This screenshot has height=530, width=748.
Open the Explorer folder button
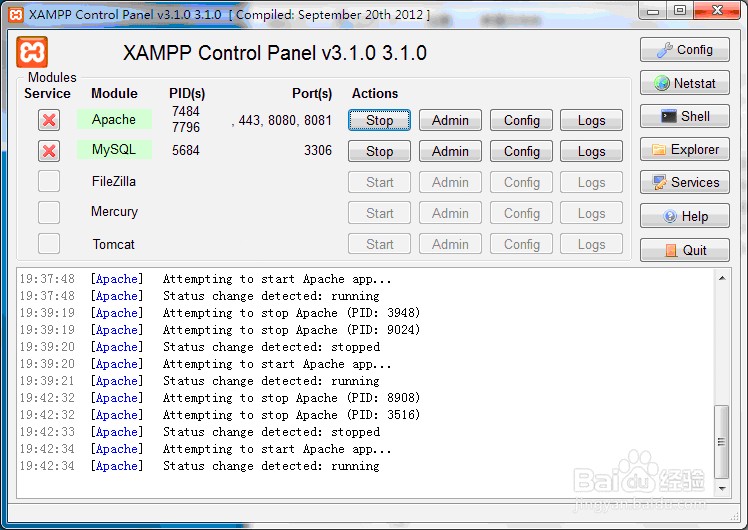tap(685, 149)
